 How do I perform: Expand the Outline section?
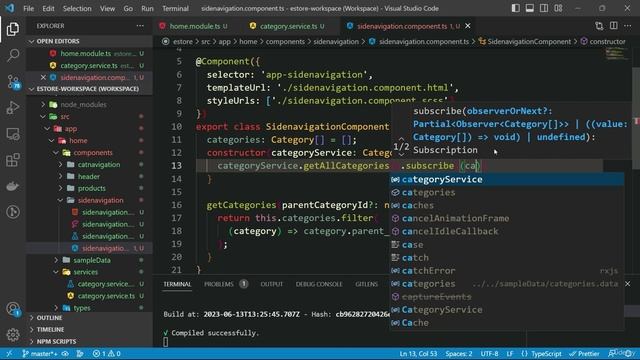(x=49, y=318)
